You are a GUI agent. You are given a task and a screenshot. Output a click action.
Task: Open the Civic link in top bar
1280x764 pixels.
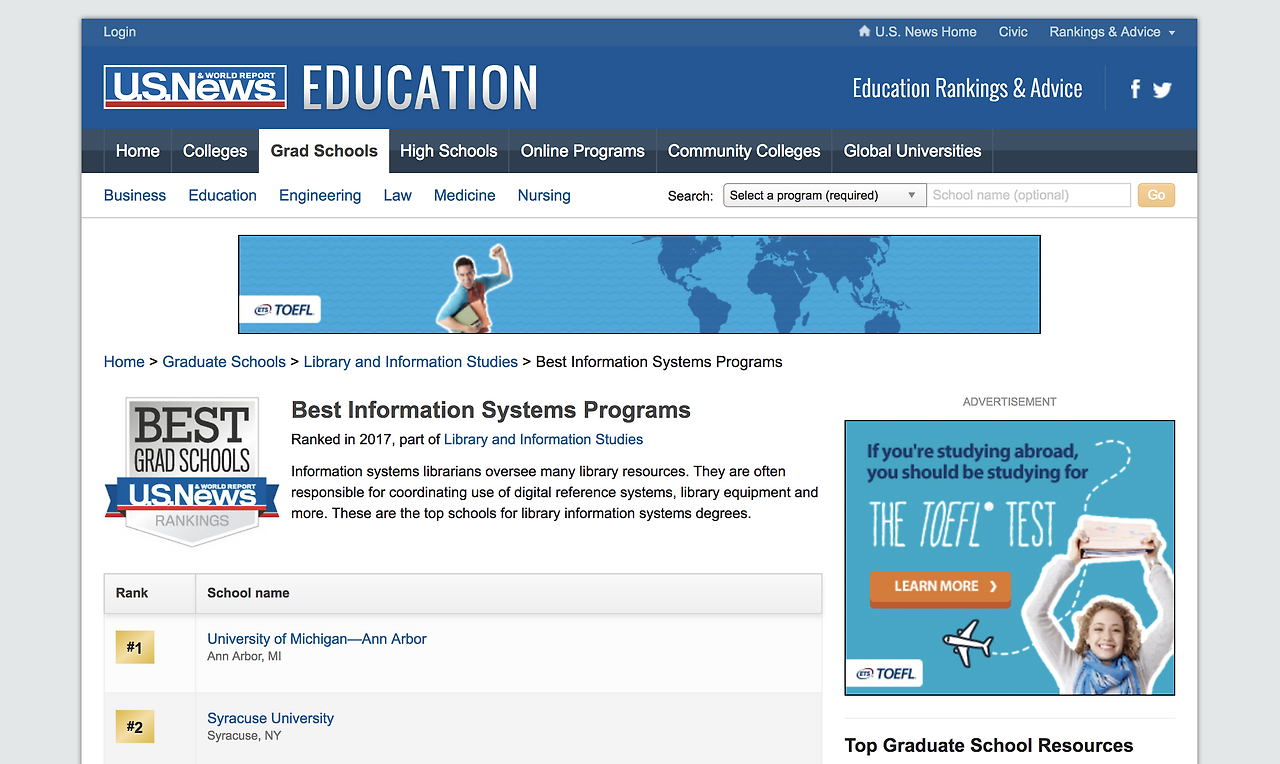(1013, 32)
